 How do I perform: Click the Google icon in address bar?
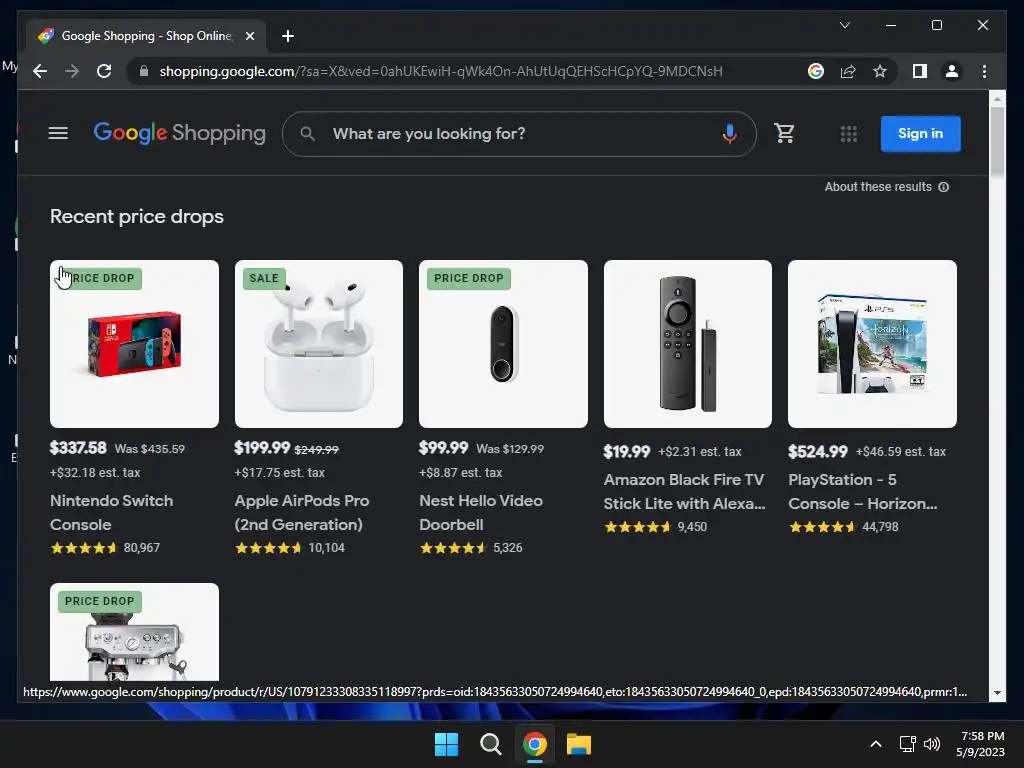pos(816,71)
